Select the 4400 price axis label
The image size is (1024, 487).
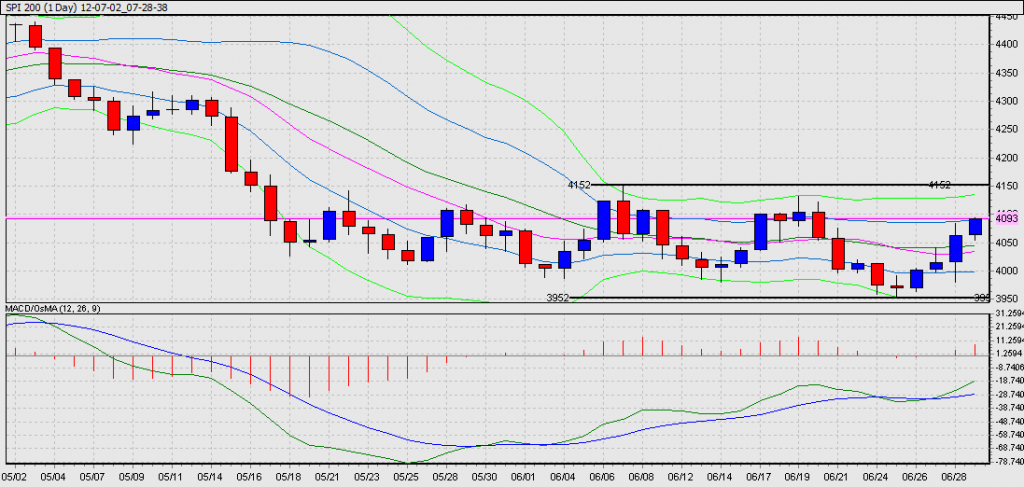[1007, 44]
